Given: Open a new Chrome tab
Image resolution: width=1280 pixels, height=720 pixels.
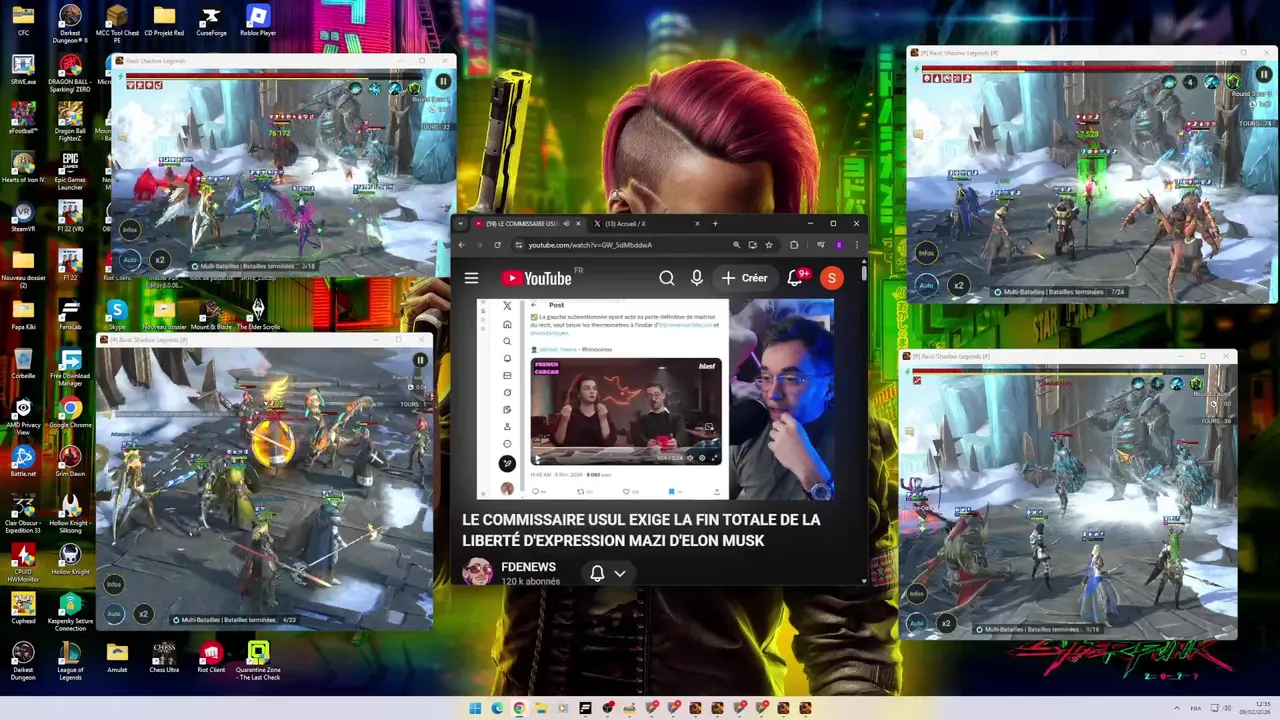Looking at the screenshot, I should tap(715, 224).
